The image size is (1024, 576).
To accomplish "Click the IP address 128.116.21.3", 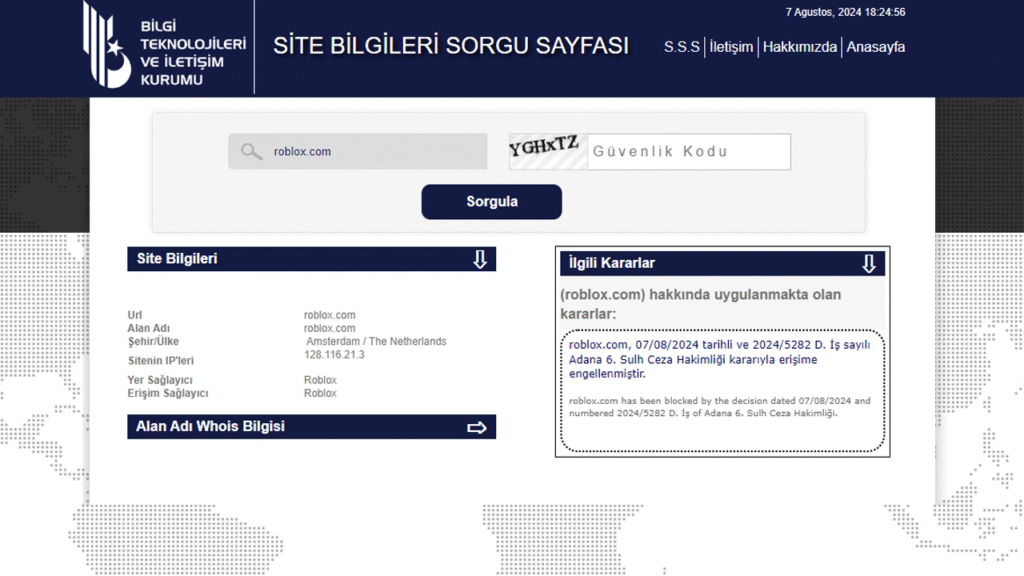I will 334,355.
